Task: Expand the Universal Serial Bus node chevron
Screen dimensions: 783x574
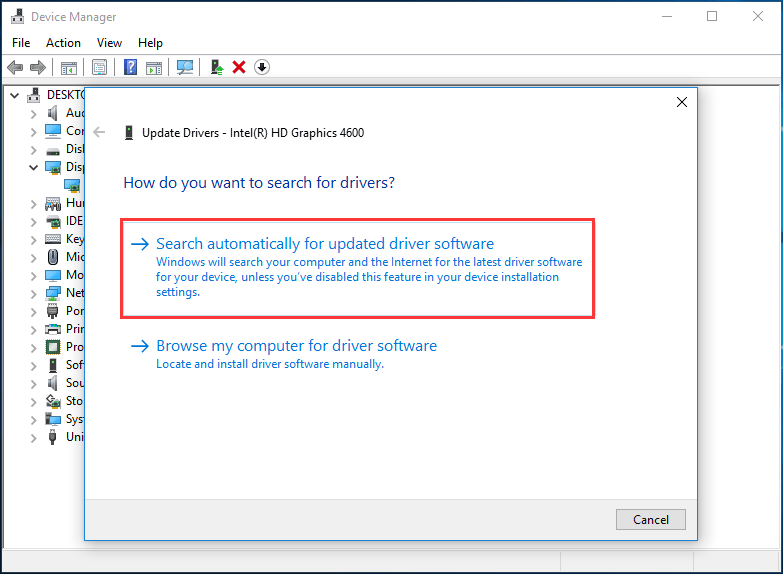Action: pyautogui.click(x=33, y=438)
